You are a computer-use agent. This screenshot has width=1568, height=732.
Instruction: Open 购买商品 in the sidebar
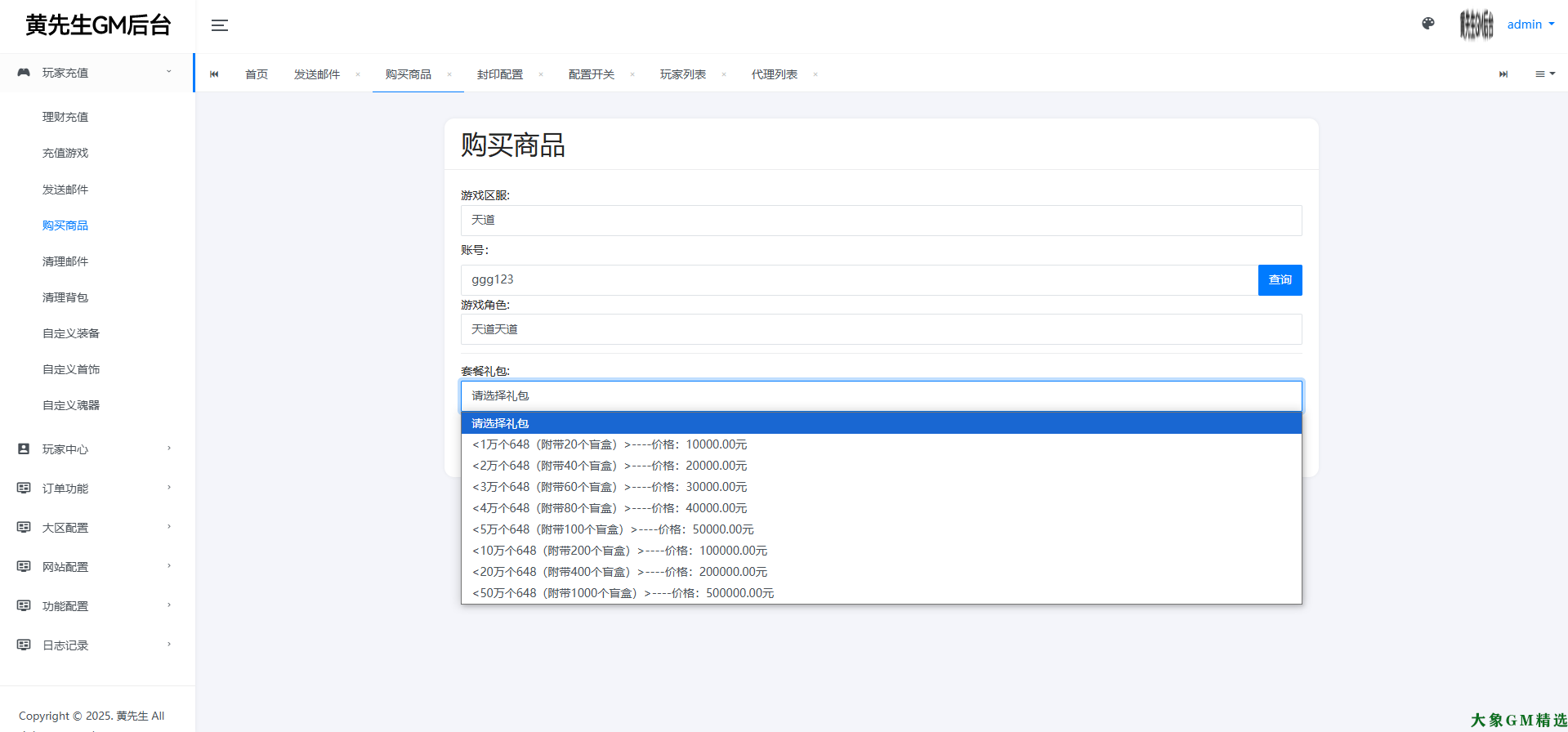click(x=65, y=225)
